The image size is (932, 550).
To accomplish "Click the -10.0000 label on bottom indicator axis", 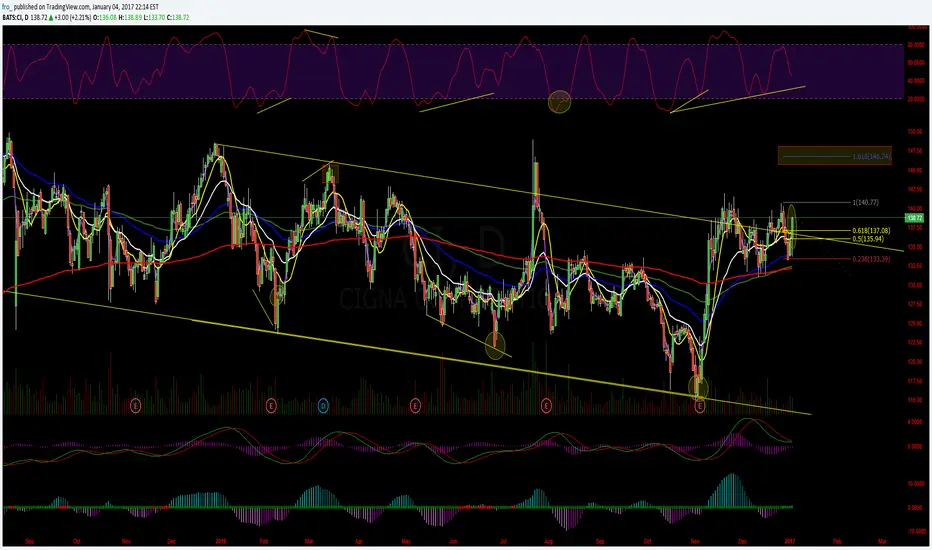I will tap(916, 532).
